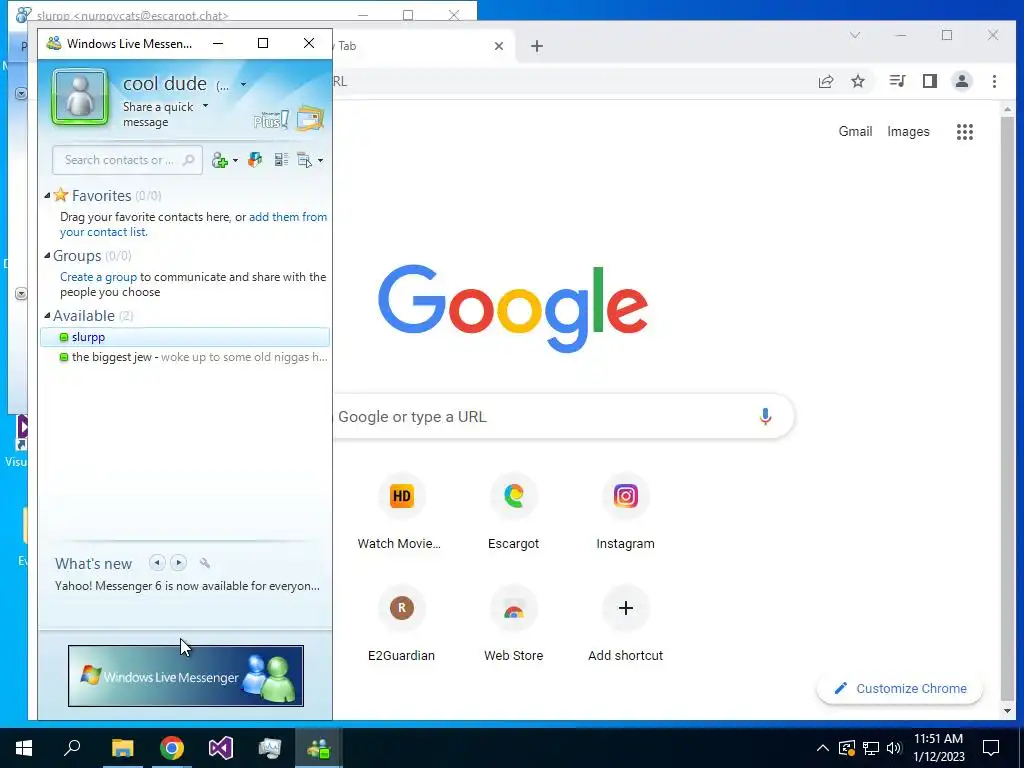This screenshot has height=768, width=1024.
Task: Open Visual Studio from the taskbar
Action: coord(220,748)
